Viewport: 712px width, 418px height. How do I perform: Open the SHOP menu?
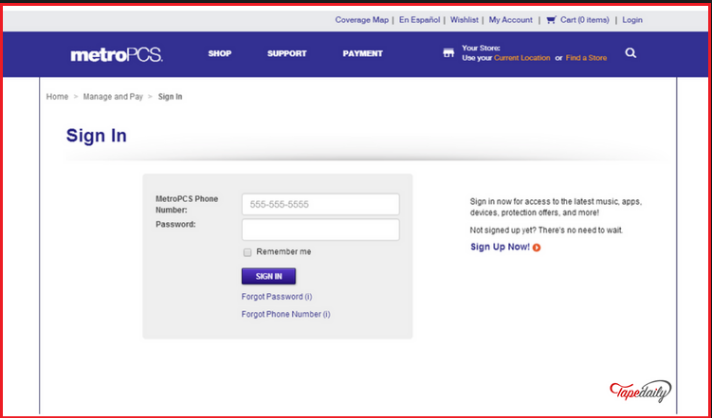(x=220, y=54)
